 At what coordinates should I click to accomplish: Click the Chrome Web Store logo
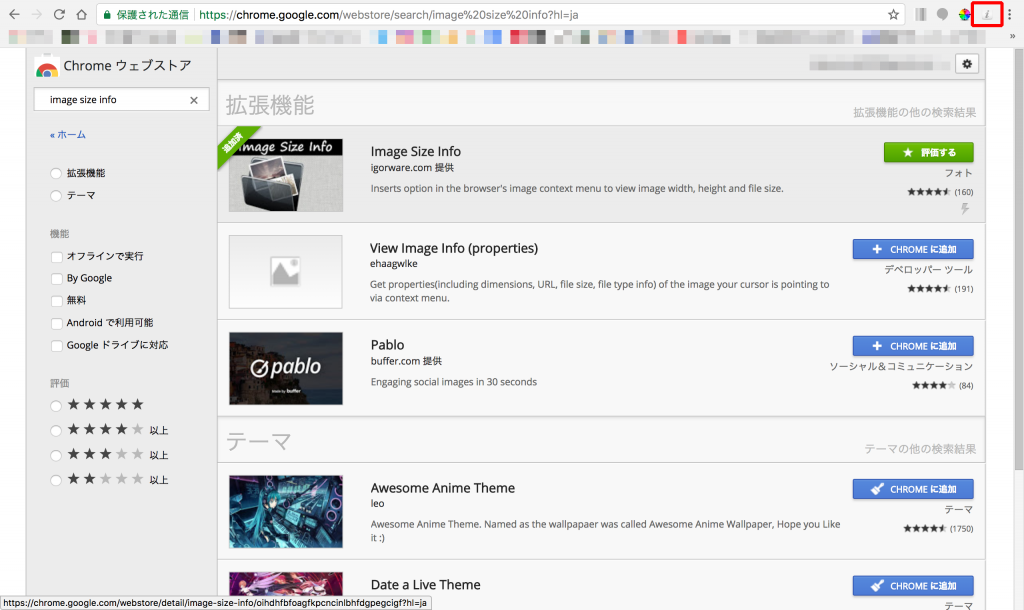click(x=46, y=67)
